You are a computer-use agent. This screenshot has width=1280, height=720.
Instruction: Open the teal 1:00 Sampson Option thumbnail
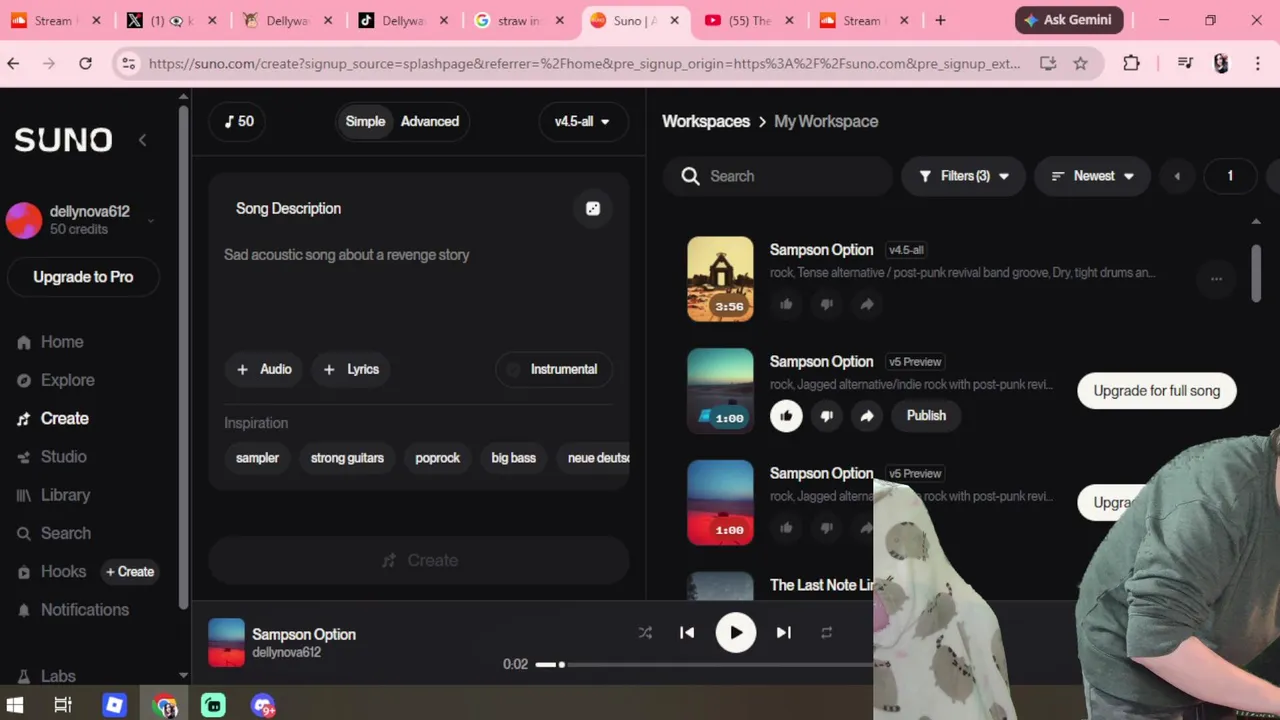[720, 391]
